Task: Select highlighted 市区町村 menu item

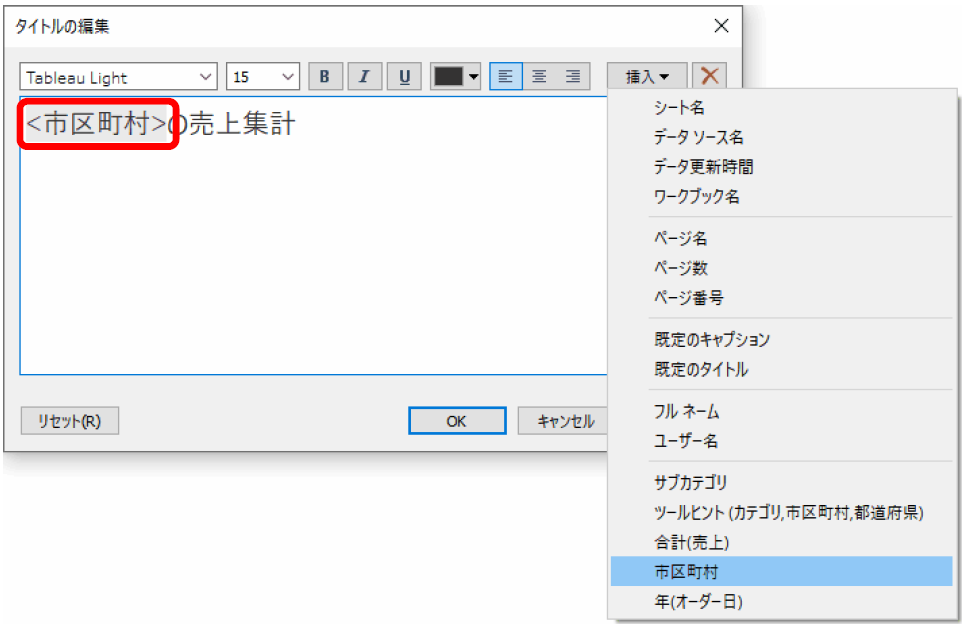Action: 781,572
